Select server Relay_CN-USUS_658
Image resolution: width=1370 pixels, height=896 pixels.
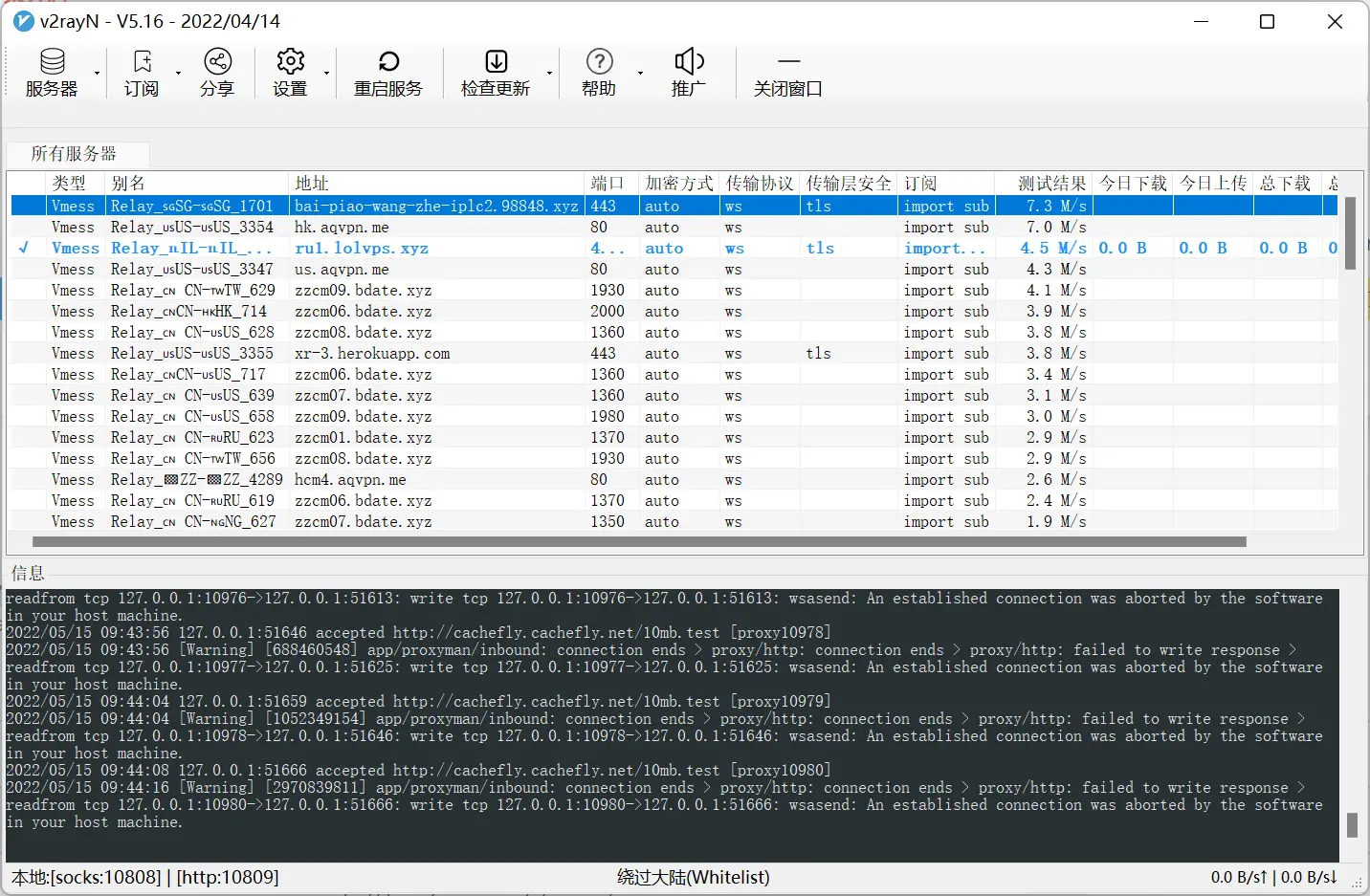click(x=674, y=416)
